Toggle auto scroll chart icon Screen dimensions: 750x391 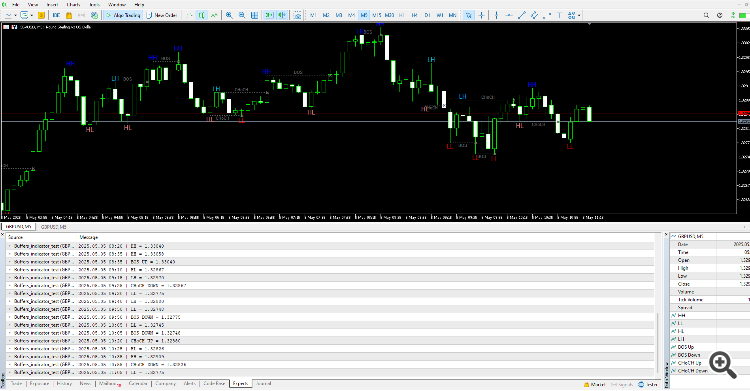click(269, 15)
